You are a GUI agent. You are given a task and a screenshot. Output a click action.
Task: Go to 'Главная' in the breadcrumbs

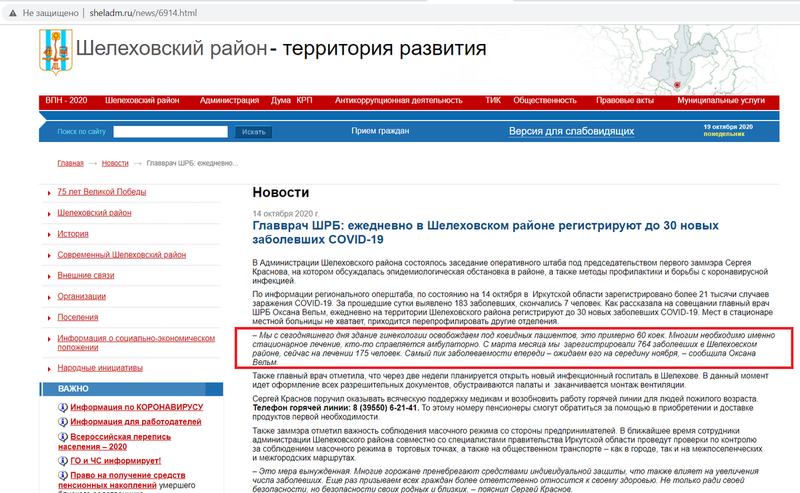[70, 163]
